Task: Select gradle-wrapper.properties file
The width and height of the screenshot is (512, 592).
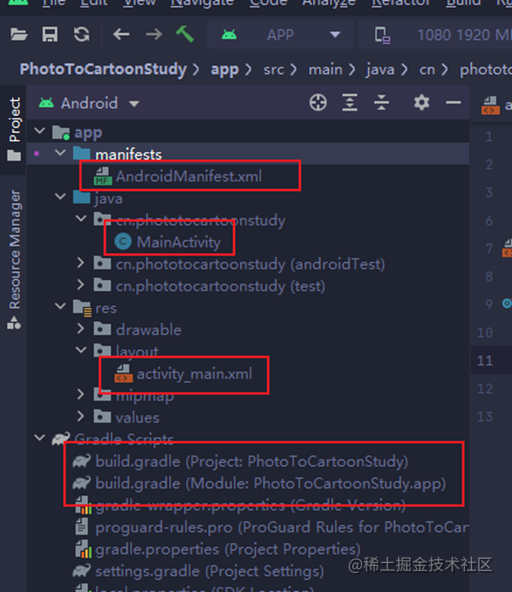Action: (250, 506)
